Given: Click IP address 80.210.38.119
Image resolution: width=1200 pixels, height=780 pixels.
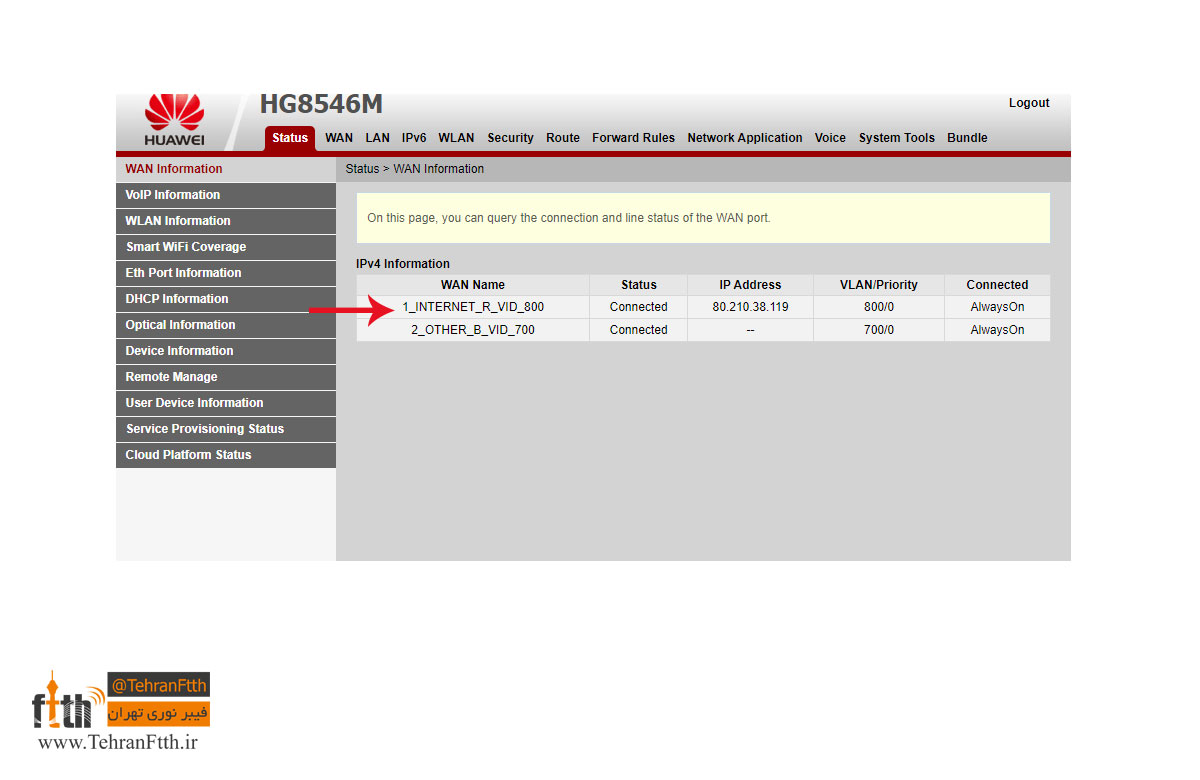Looking at the screenshot, I should 750,307.
